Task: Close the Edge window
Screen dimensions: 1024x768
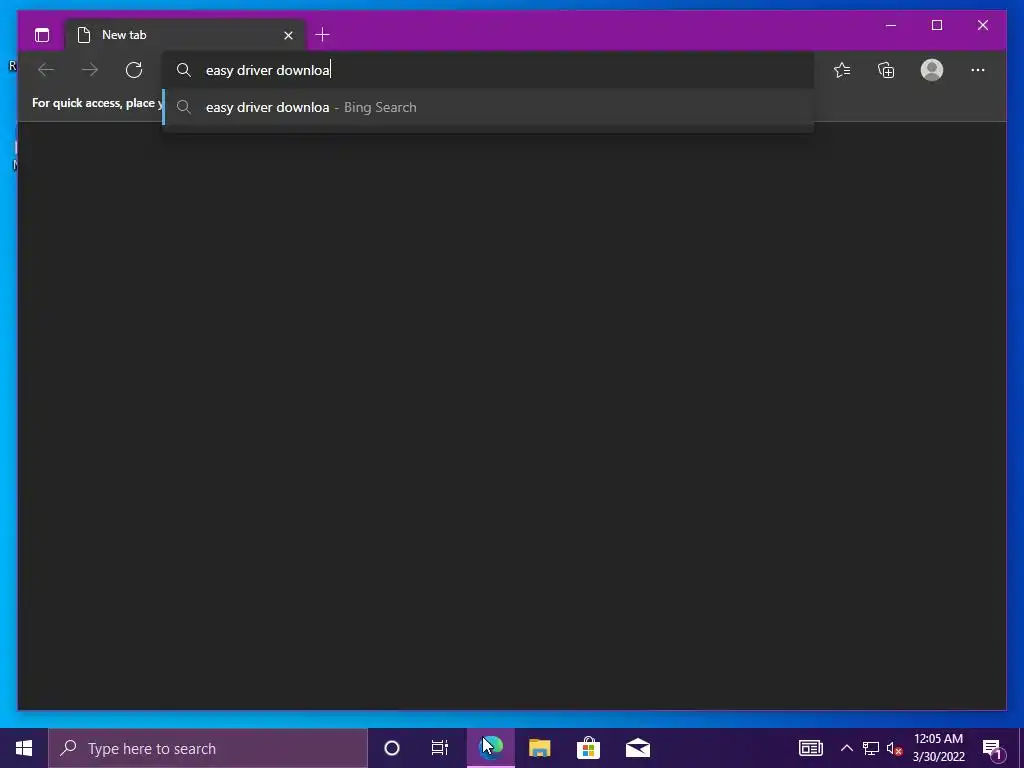Action: point(983,25)
